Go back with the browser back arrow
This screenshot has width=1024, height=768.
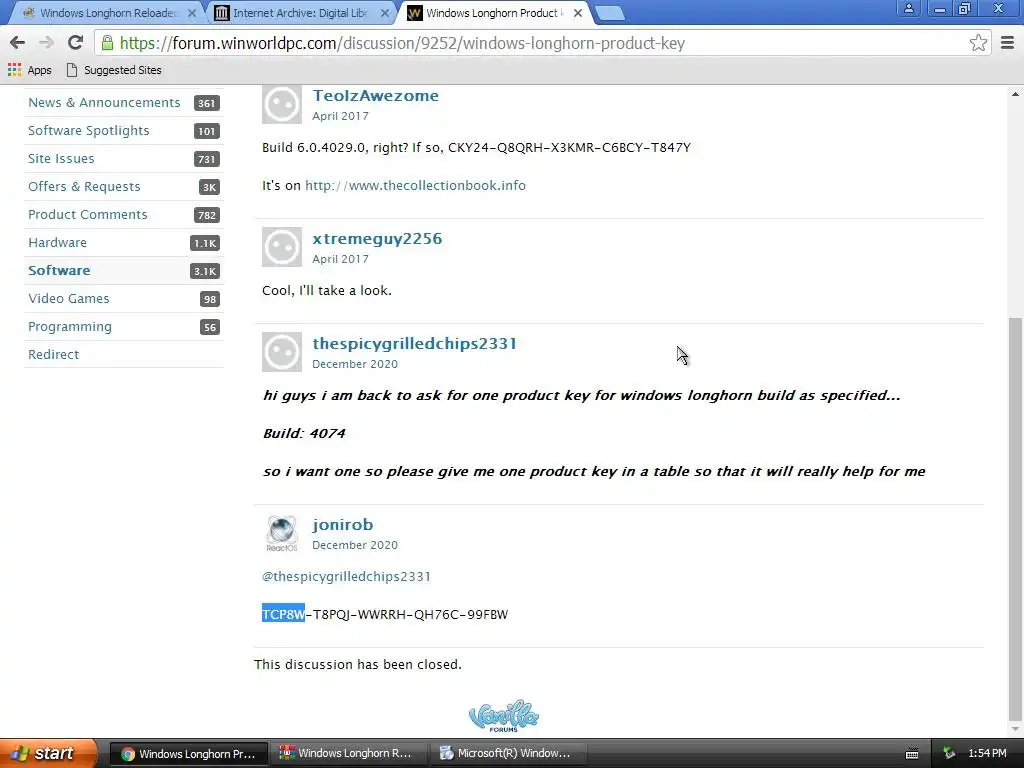pyautogui.click(x=18, y=43)
